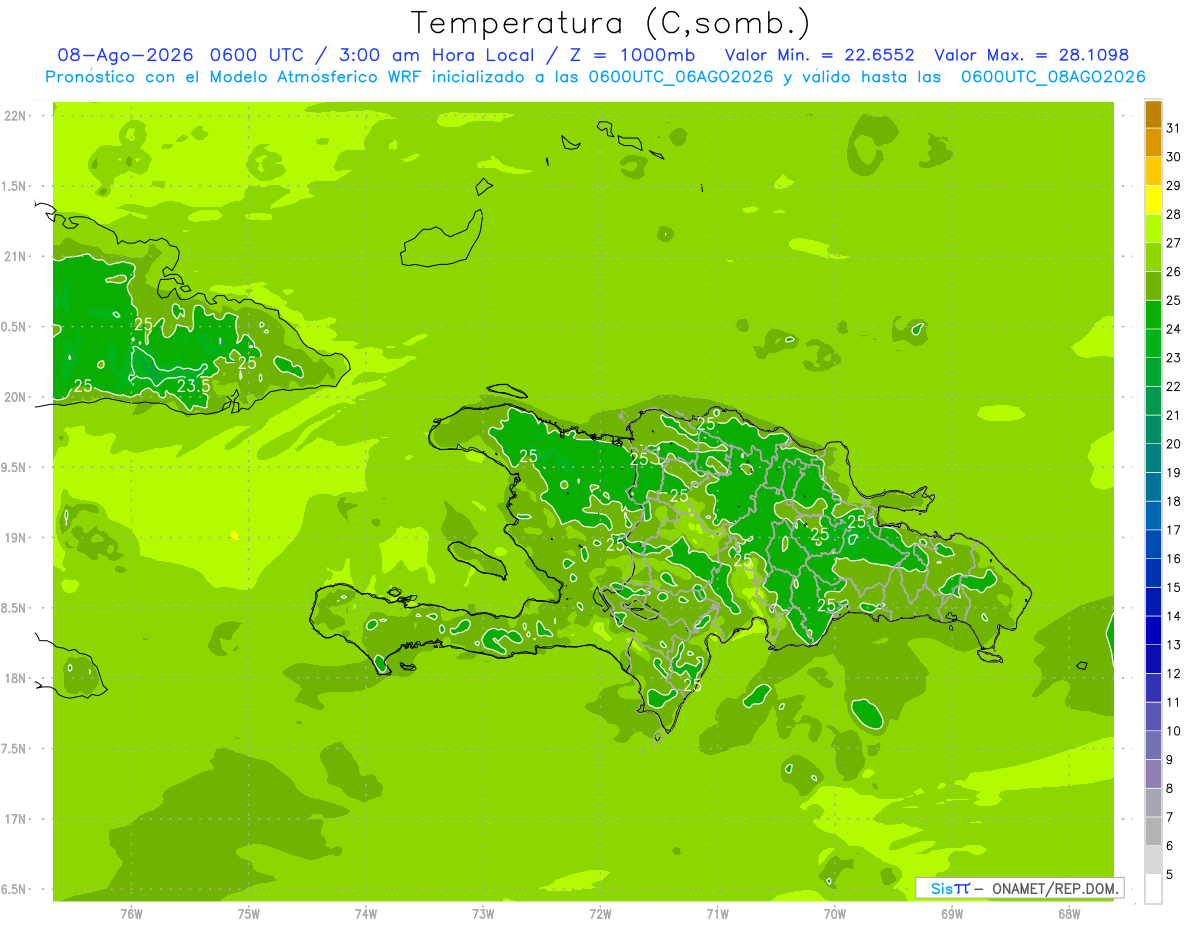Screen dimensions: 1200x927
Task: Click latitude axis label "17N"
Action: coord(14,819)
